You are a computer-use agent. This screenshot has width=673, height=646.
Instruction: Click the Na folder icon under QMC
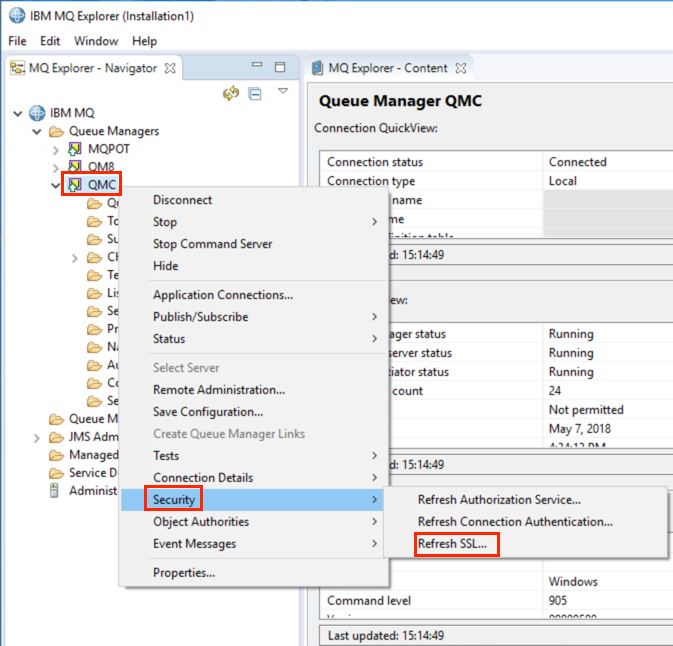click(x=94, y=347)
